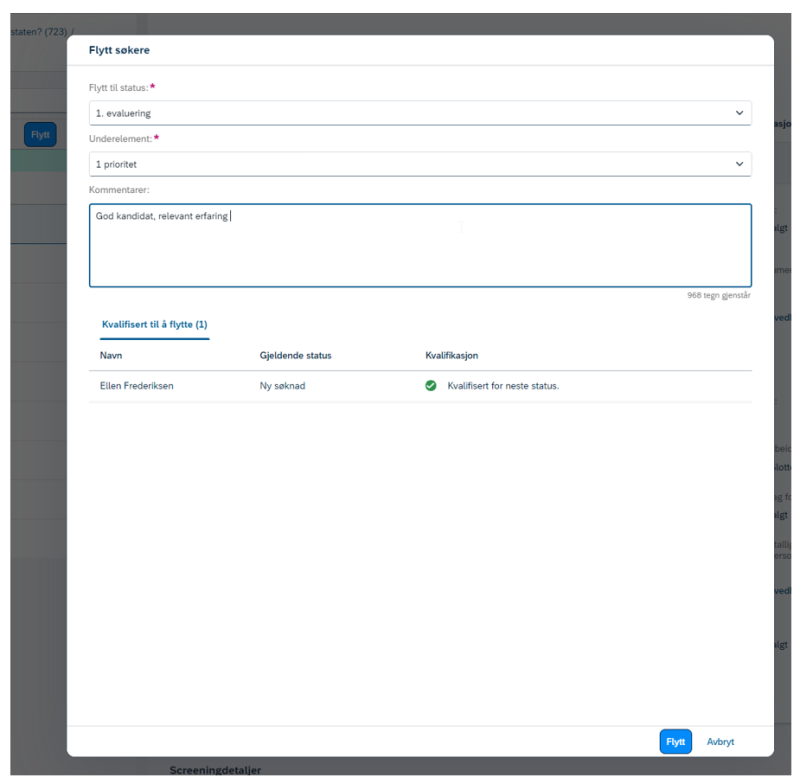This screenshot has width=800, height=784.
Task: Click into the Kommentarer text area
Action: click(420, 245)
